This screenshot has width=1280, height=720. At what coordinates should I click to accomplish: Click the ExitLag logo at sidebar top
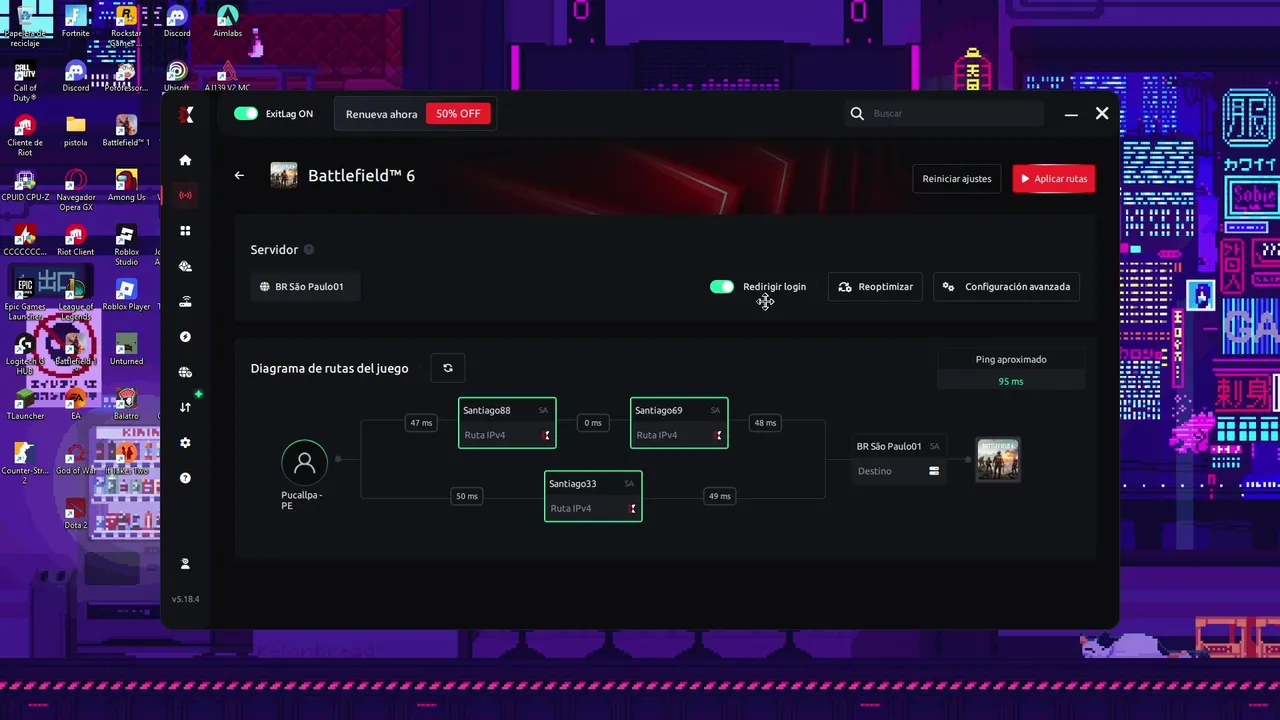185,114
